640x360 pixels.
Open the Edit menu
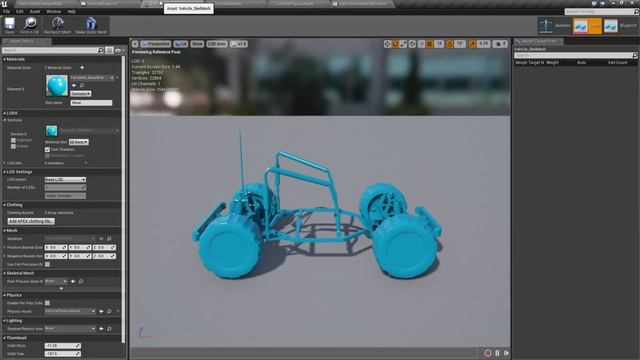[20, 11]
